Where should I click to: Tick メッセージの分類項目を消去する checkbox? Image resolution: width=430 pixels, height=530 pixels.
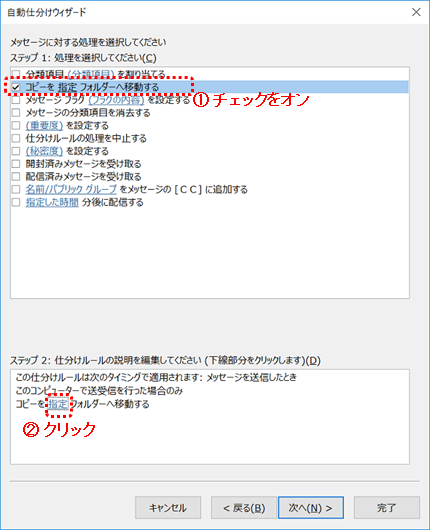[16, 113]
